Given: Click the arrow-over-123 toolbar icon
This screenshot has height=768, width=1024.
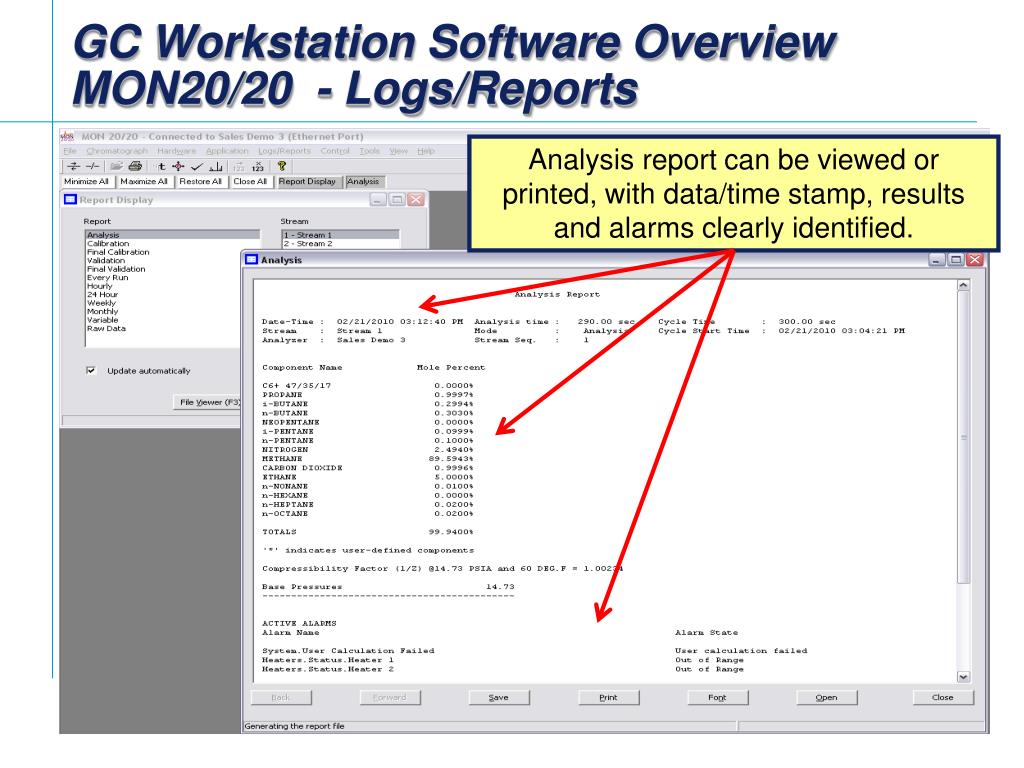Looking at the screenshot, I should pos(238,167).
